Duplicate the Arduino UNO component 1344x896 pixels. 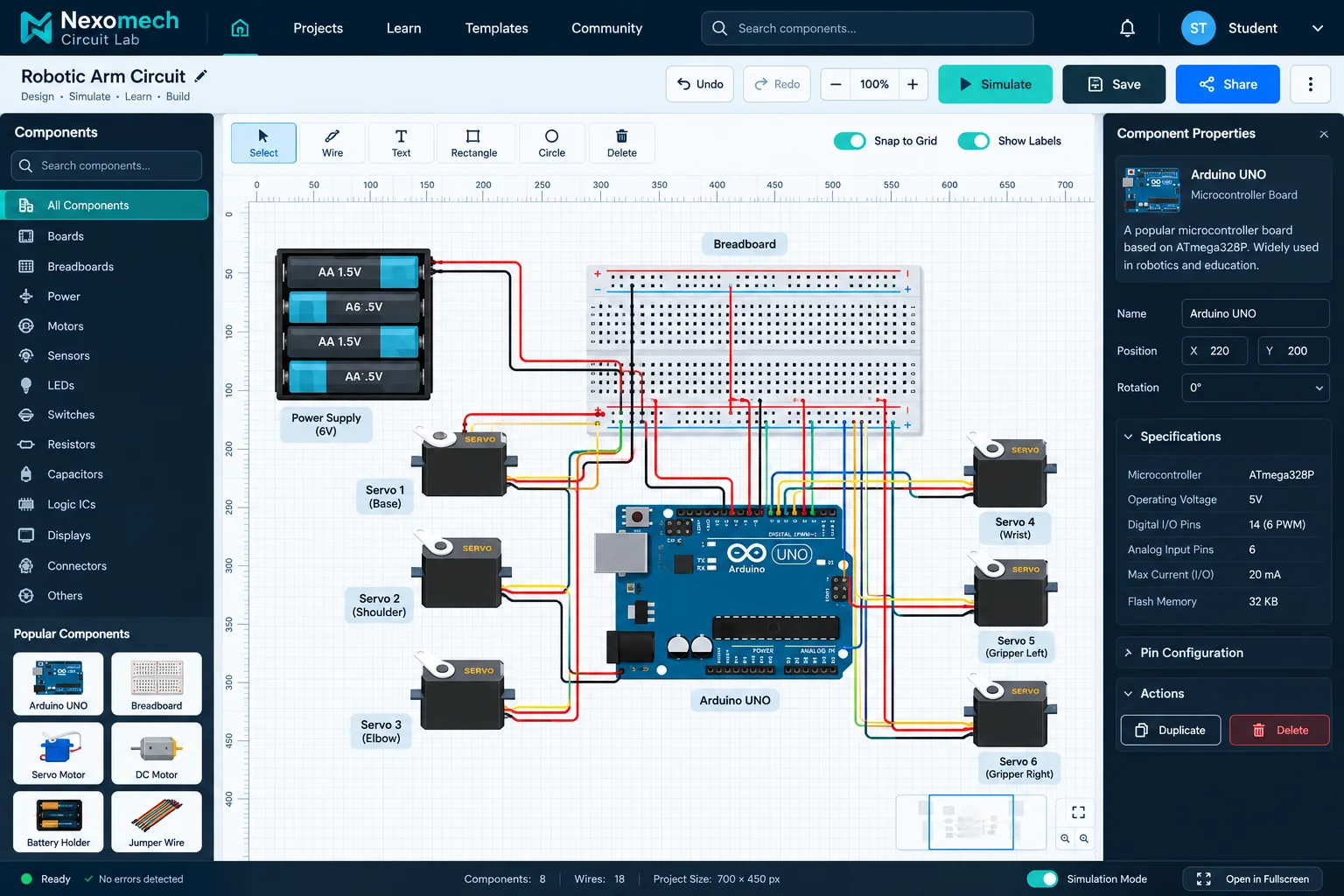tap(1171, 730)
